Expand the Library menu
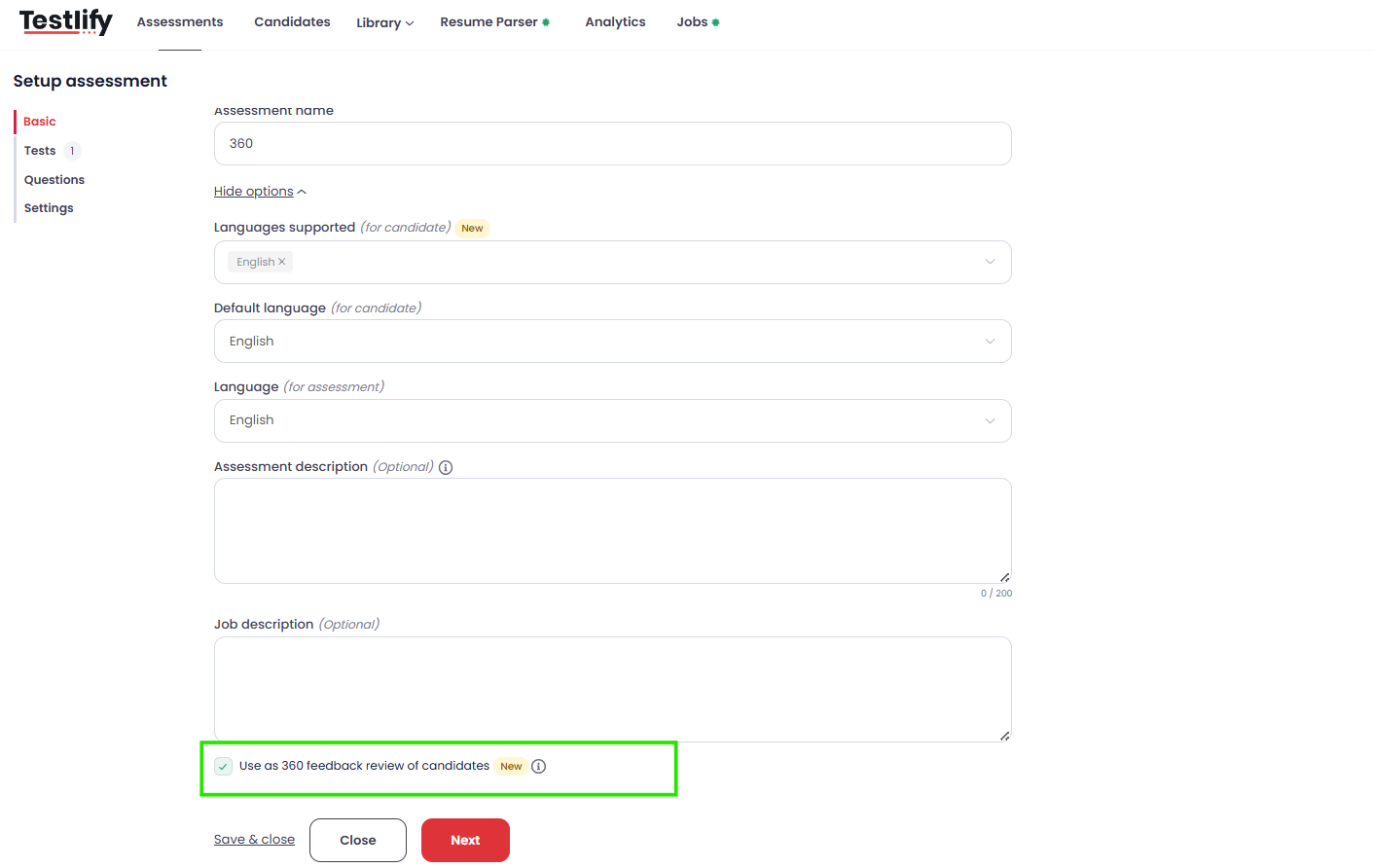The image size is (1374, 868). (x=385, y=23)
